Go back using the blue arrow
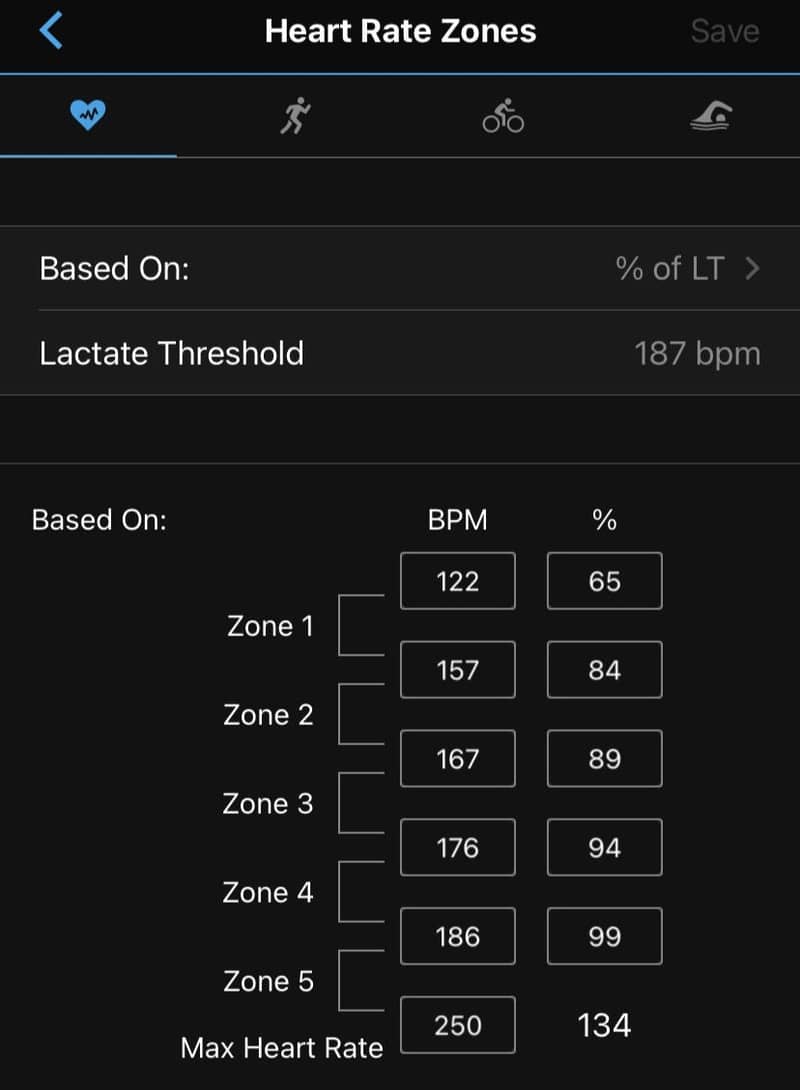The image size is (800, 1090). pyautogui.click(x=51, y=31)
